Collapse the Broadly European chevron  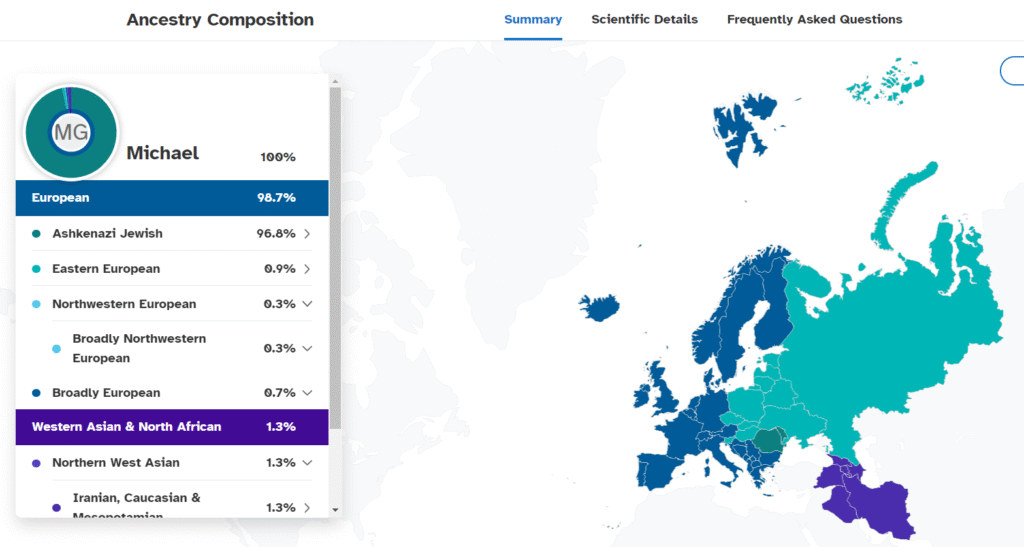click(x=307, y=393)
